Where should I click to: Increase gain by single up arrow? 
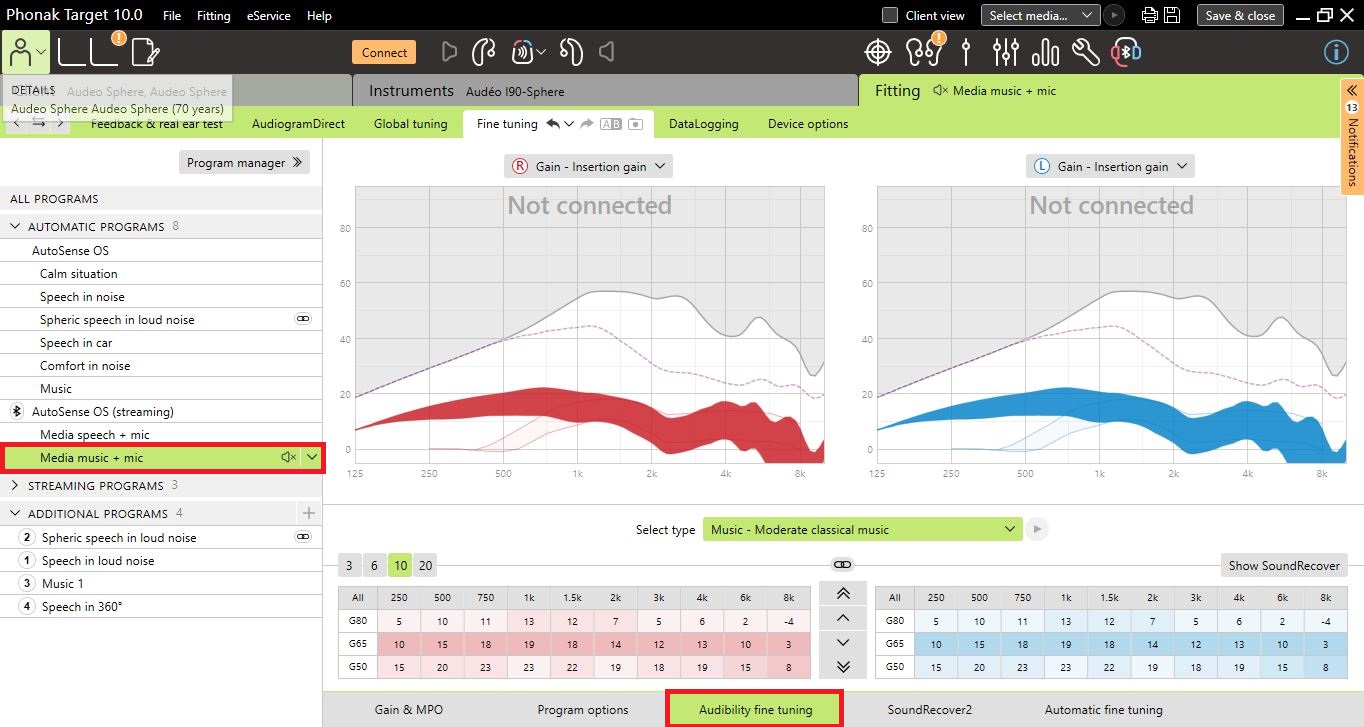click(843, 618)
